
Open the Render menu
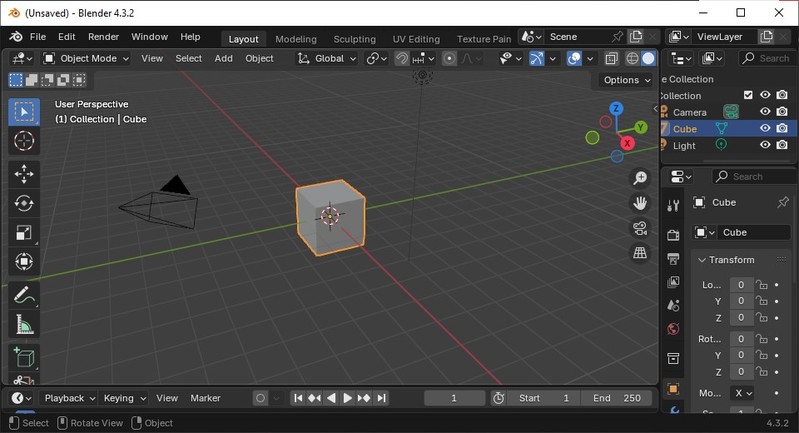(103, 37)
